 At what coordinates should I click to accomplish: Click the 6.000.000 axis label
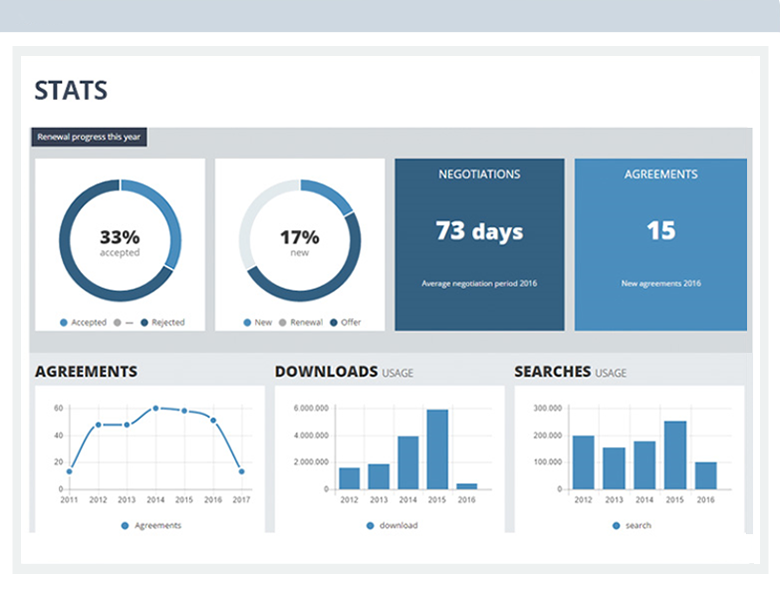pos(311,408)
